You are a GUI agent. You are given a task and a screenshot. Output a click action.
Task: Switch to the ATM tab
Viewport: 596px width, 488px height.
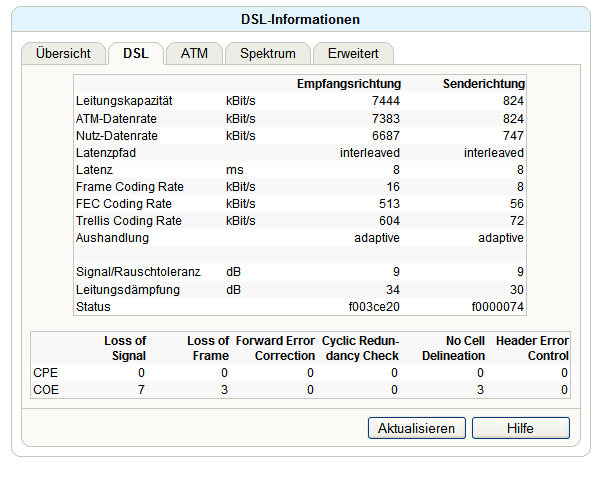[x=194, y=54]
